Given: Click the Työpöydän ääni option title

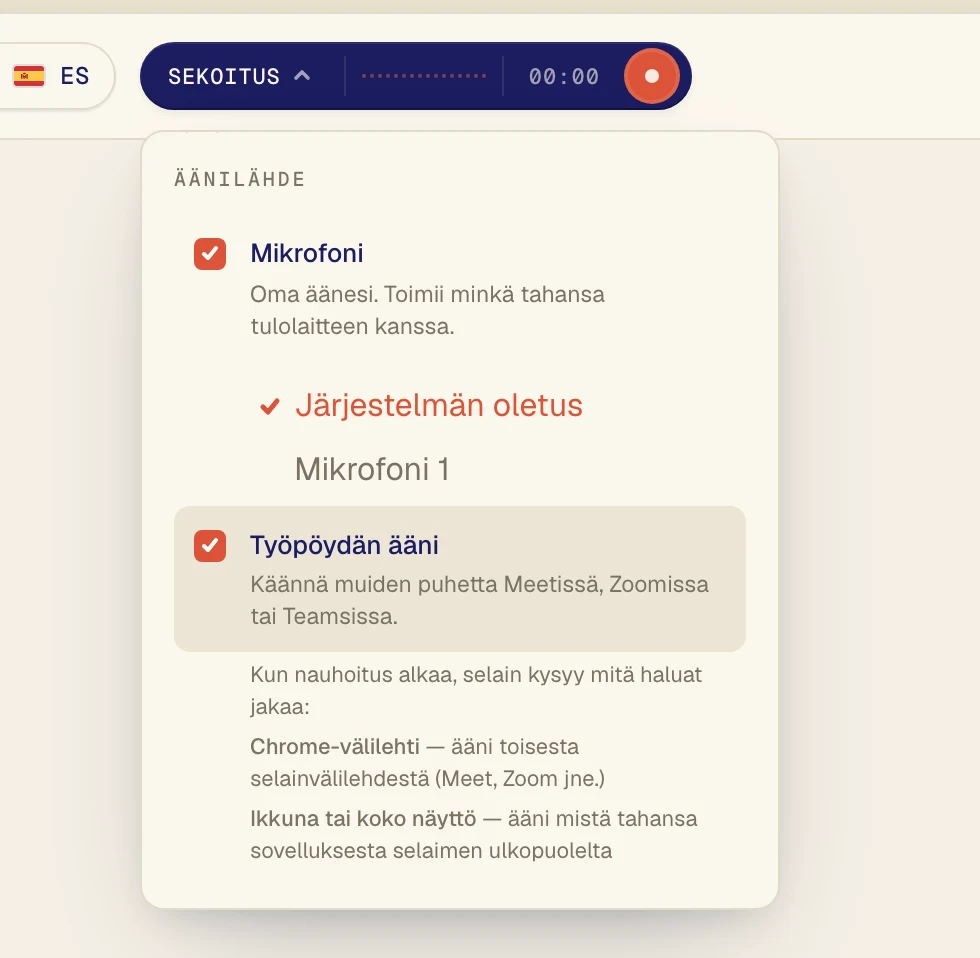Looking at the screenshot, I should [344, 545].
